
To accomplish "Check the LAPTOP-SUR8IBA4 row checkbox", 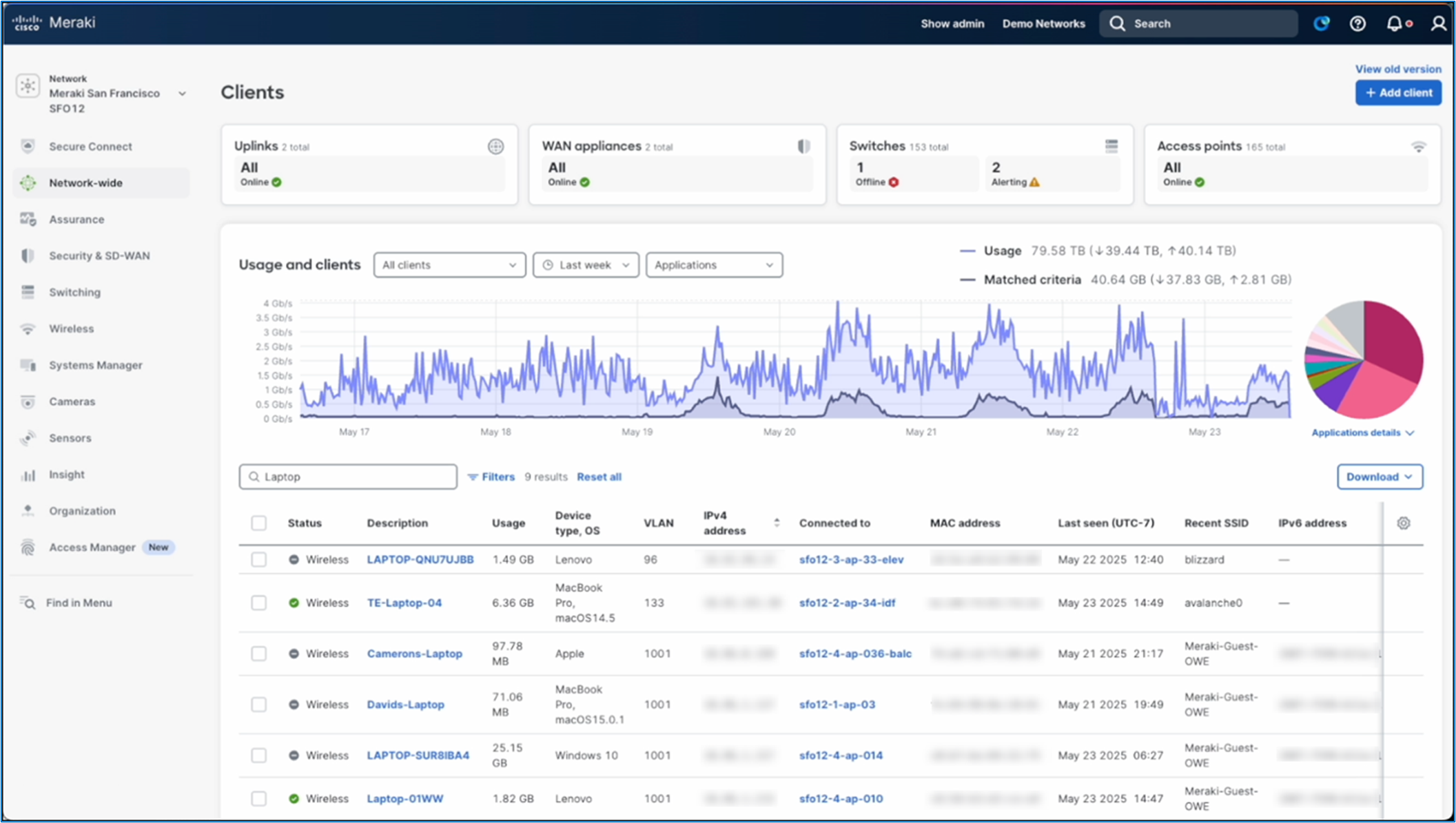I will click(x=258, y=756).
